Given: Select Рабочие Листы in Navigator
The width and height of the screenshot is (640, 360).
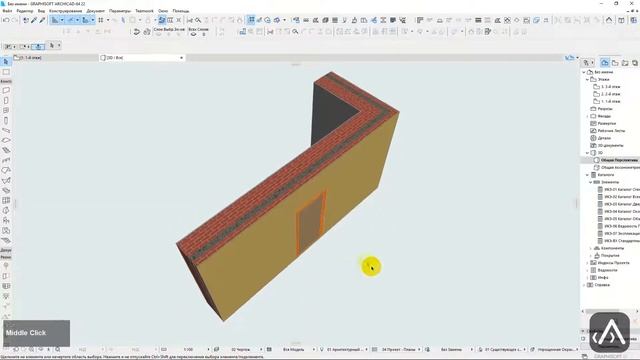Looking at the screenshot, I should point(611,131).
